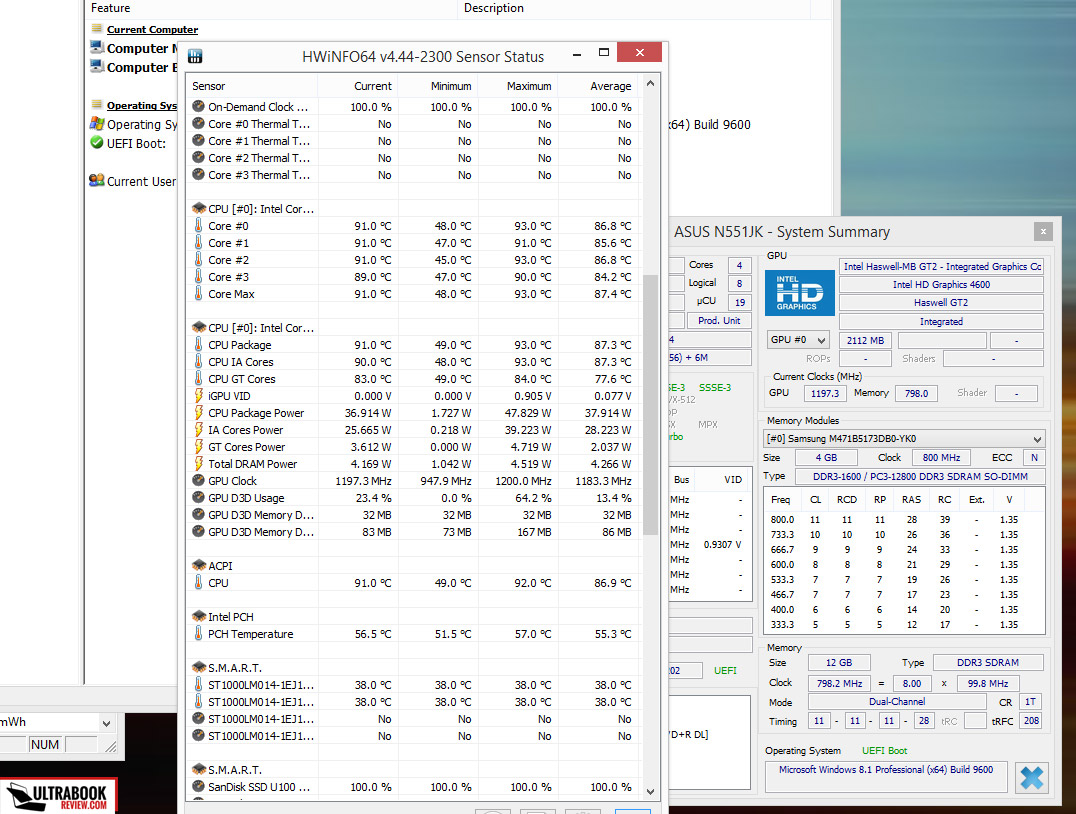Click the PCH Temperature thermometer icon

click(x=198, y=633)
